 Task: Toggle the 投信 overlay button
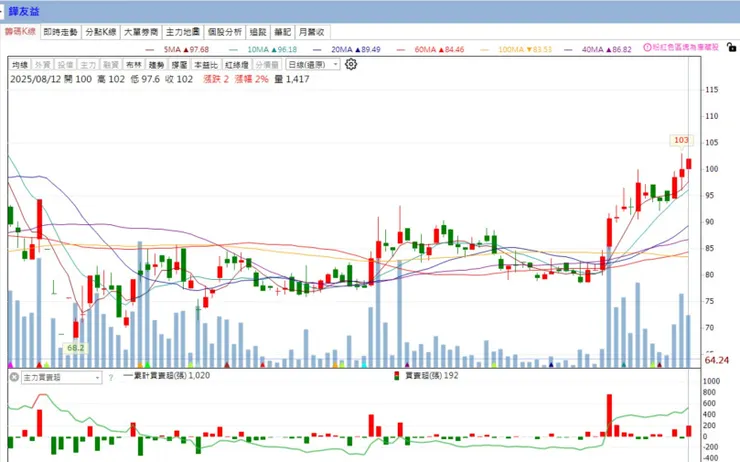pyautogui.click(x=65, y=65)
